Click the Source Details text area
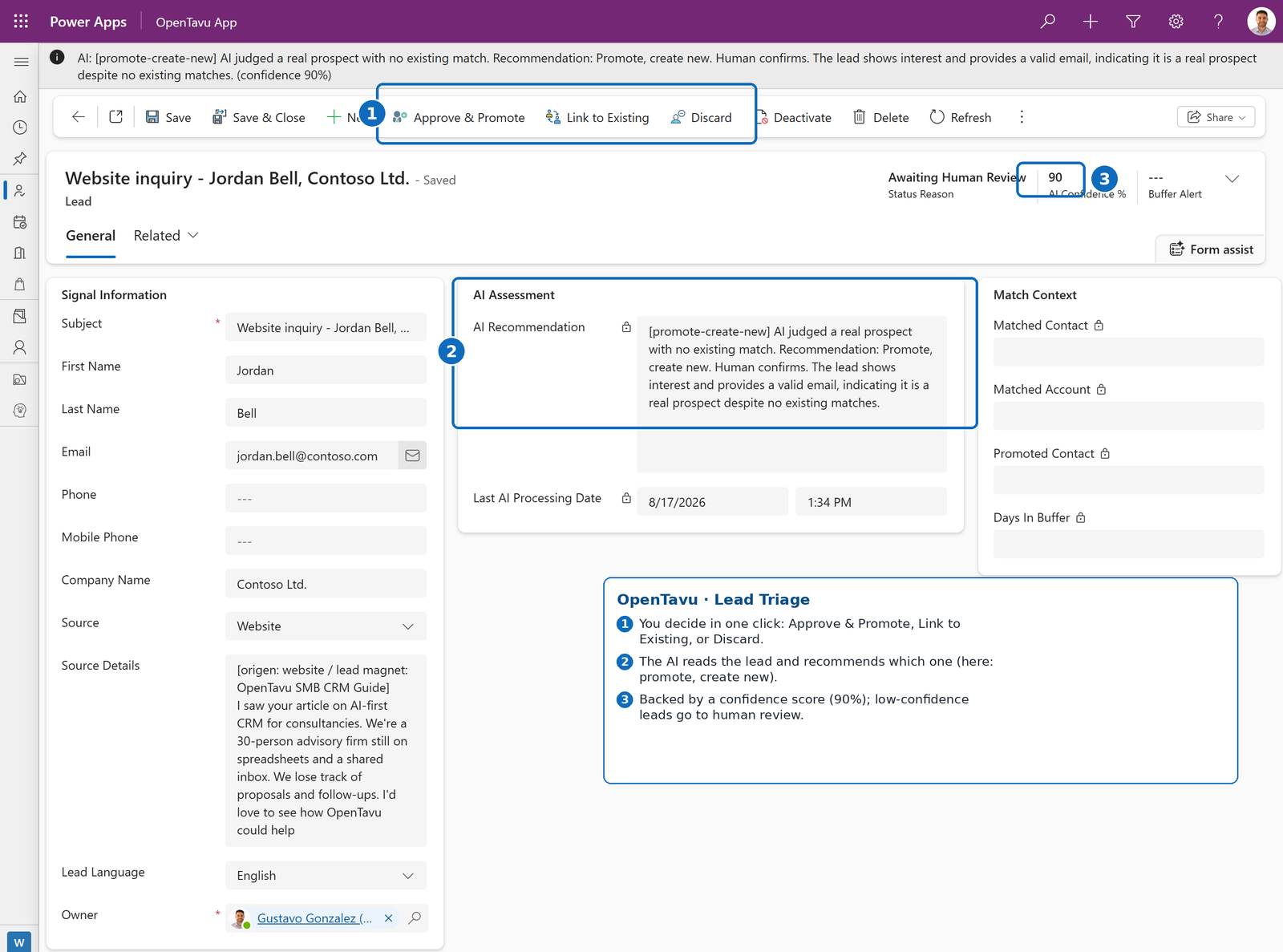The height and width of the screenshot is (952, 1283). [x=326, y=751]
